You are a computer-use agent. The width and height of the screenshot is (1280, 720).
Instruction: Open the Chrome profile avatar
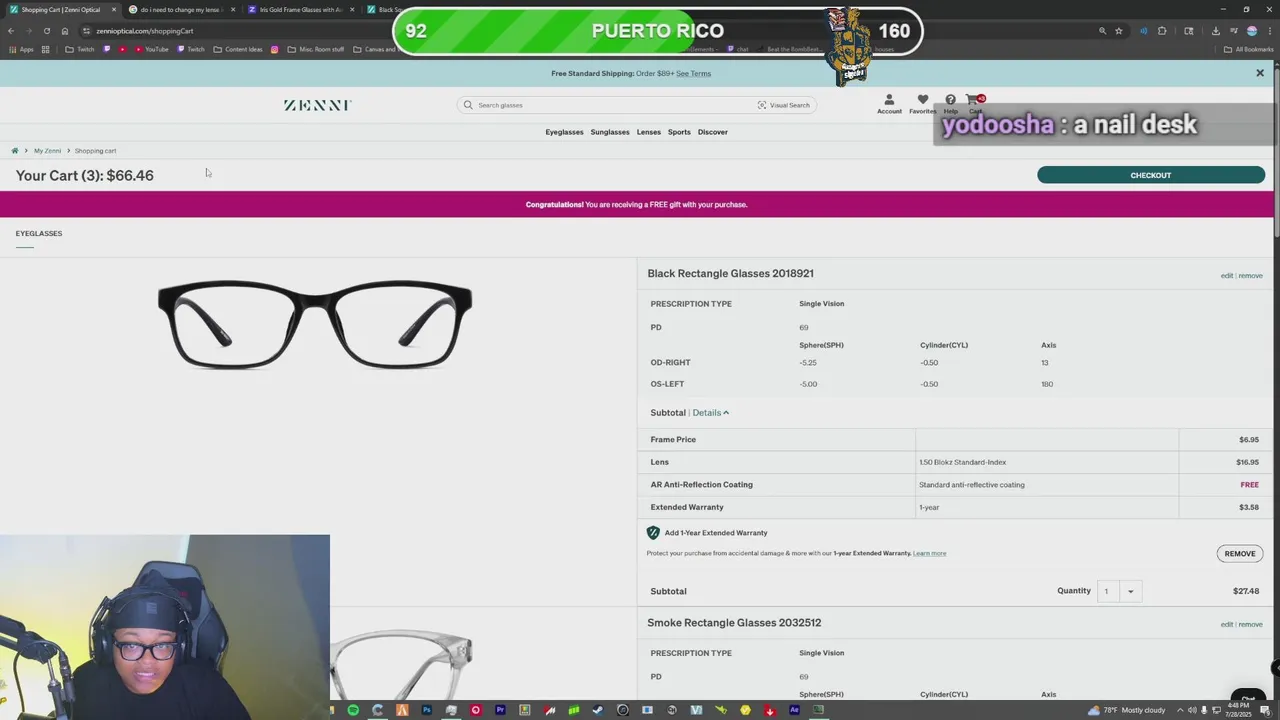pos(1251,31)
